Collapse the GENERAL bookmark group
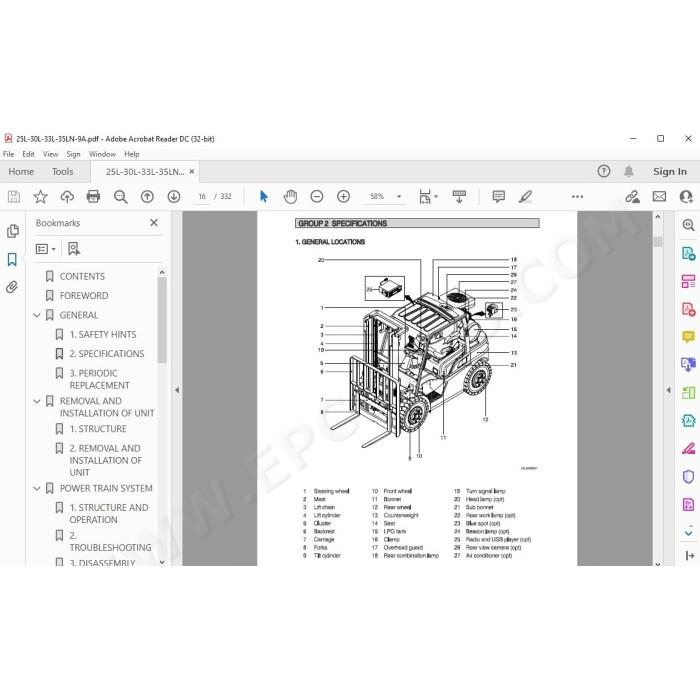Screen dimensions: 700x700 pos(37,315)
